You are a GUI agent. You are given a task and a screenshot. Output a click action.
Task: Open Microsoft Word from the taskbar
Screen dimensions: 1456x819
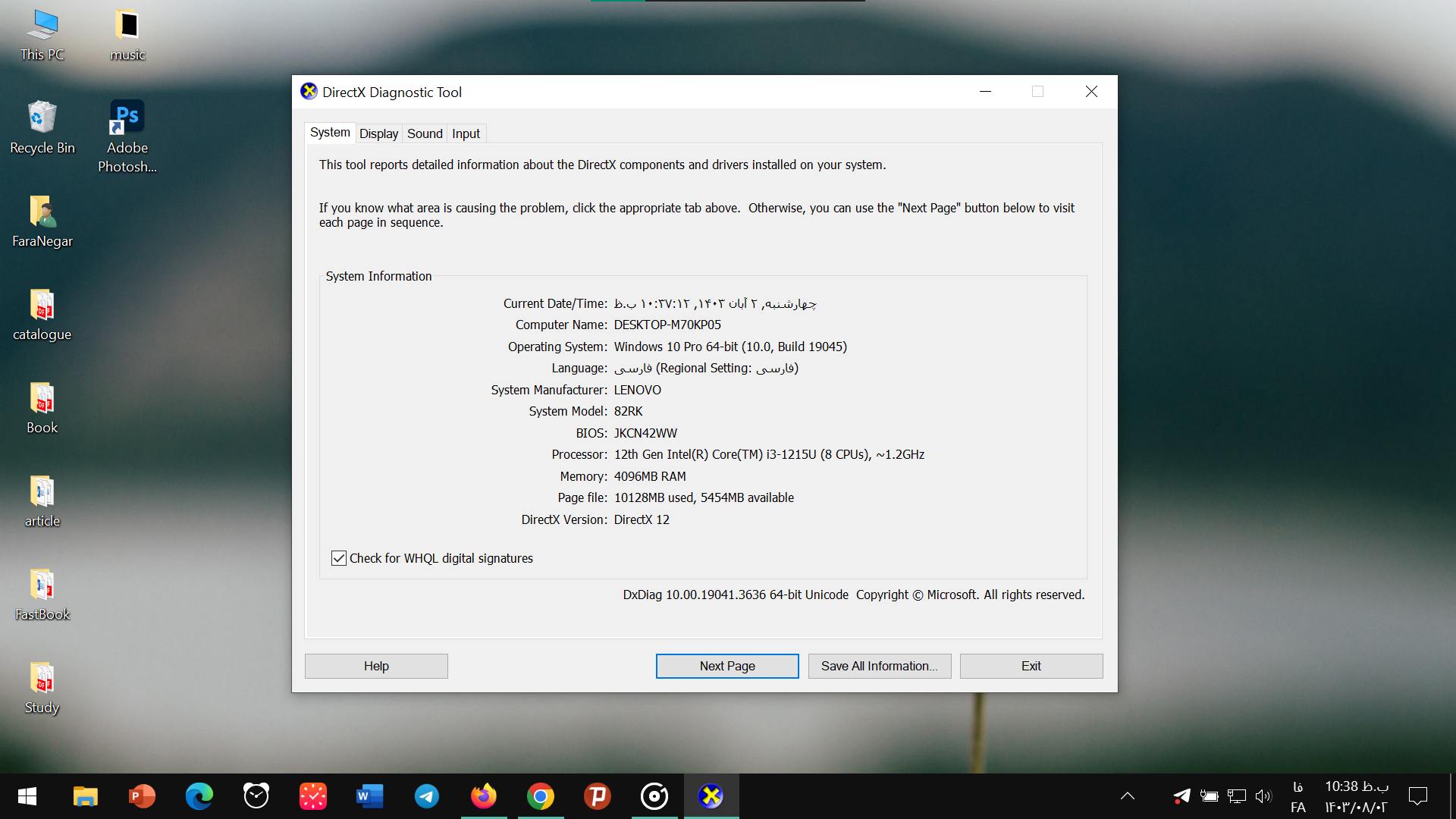tap(369, 795)
